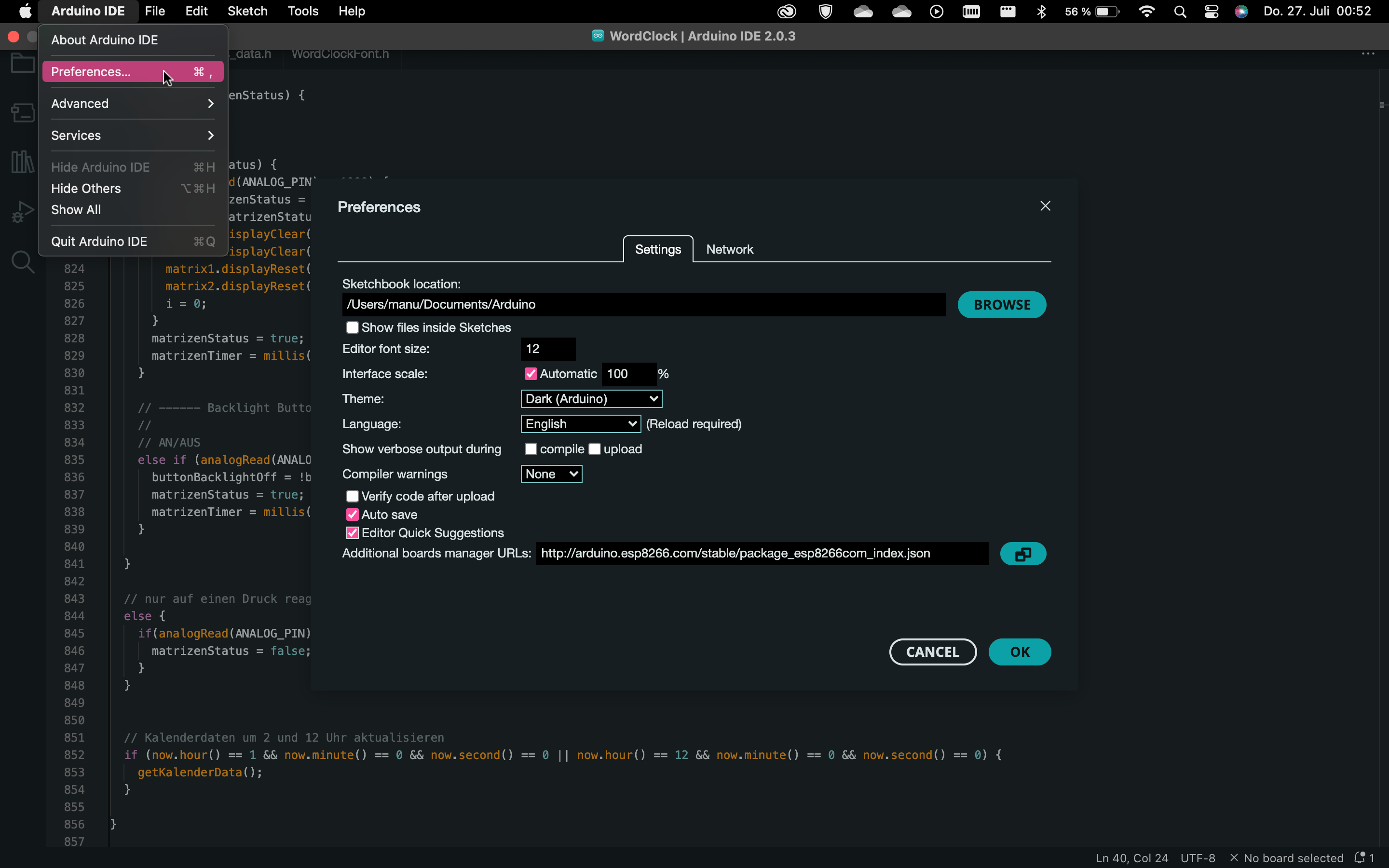Click the additional boards URLs editor icon
The width and height of the screenshot is (1389, 868).
pyautogui.click(x=1023, y=554)
